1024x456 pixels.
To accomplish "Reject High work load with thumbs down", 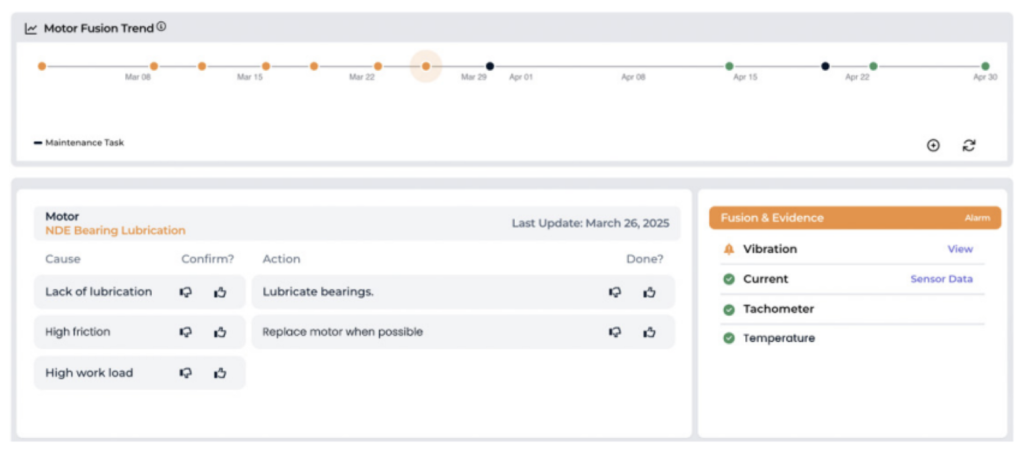I will (186, 373).
